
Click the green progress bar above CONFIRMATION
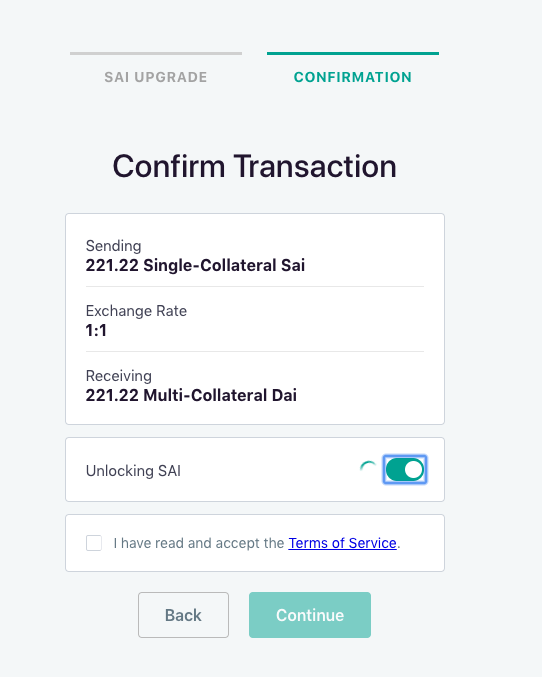point(353,54)
